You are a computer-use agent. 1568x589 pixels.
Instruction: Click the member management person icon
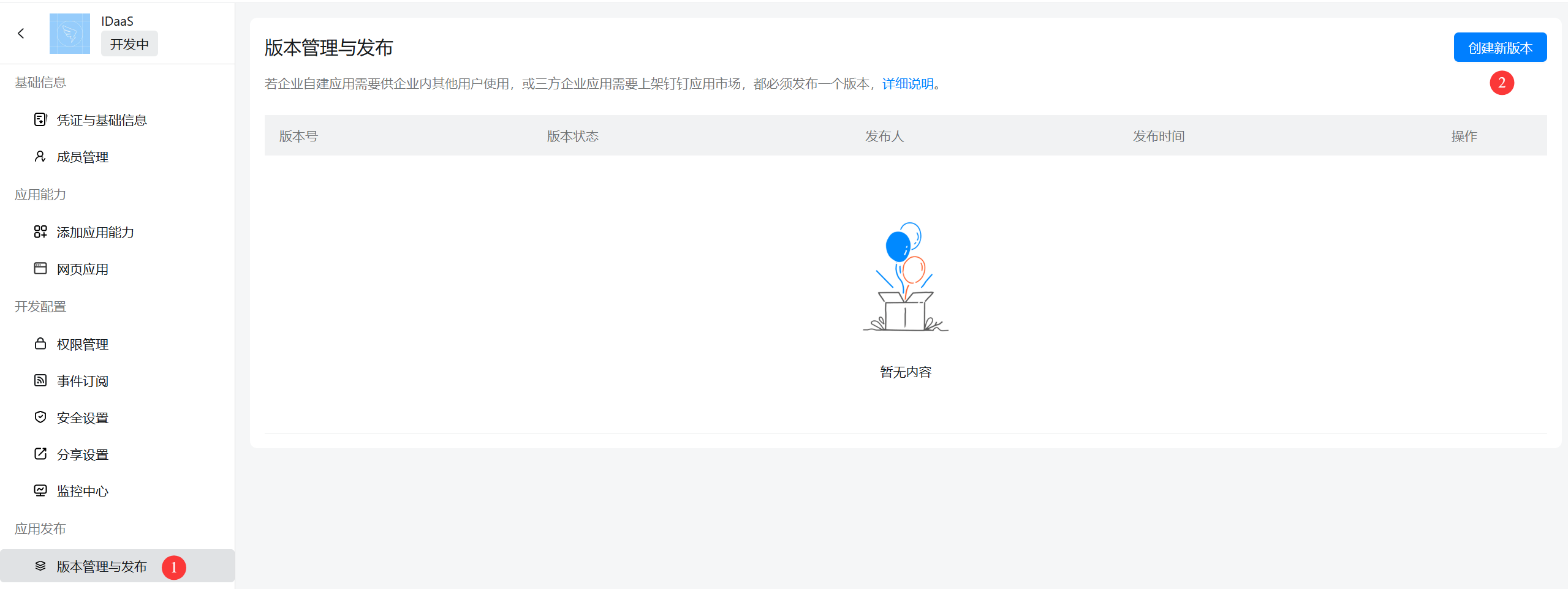click(40, 157)
